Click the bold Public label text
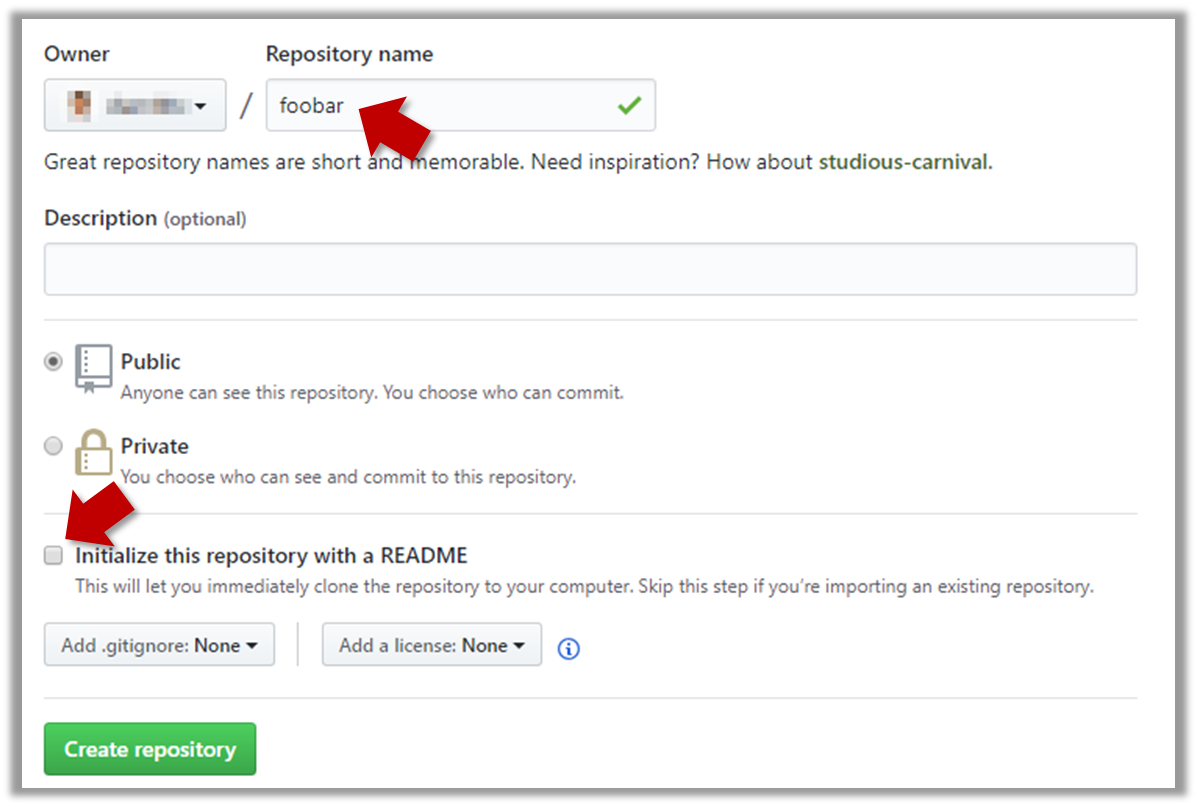Screen dimensions: 1197x807 [151, 361]
